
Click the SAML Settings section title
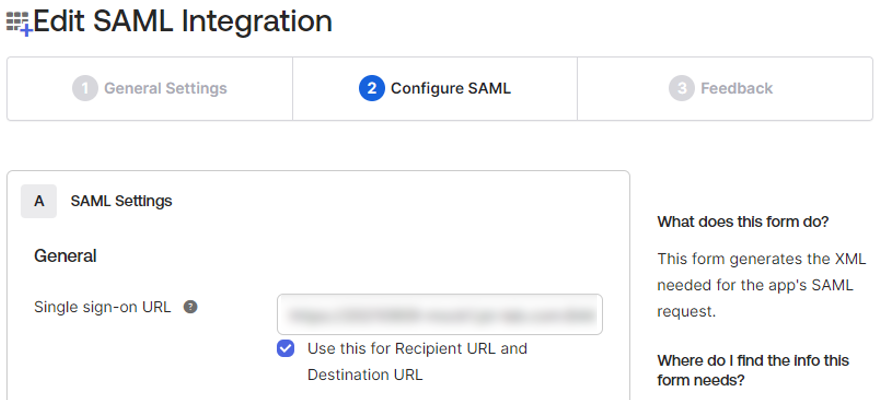[121, 201]
